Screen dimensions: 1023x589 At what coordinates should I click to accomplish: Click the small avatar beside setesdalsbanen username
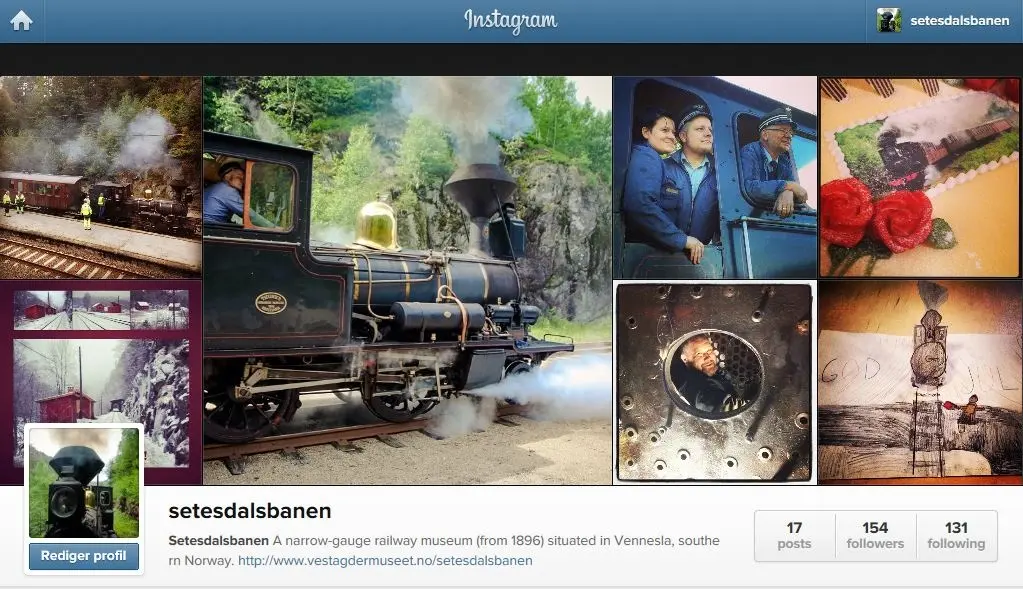[889, 21]
